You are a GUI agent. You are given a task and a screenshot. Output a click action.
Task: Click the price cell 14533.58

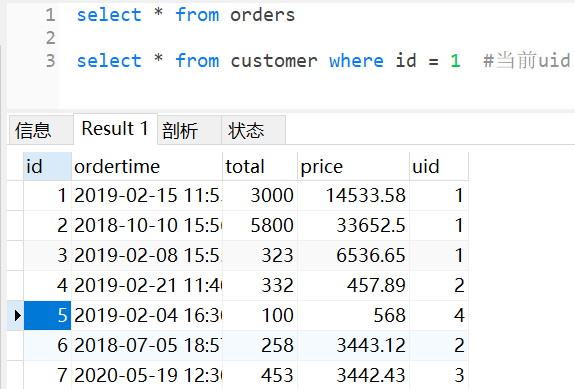pos(353,195)
